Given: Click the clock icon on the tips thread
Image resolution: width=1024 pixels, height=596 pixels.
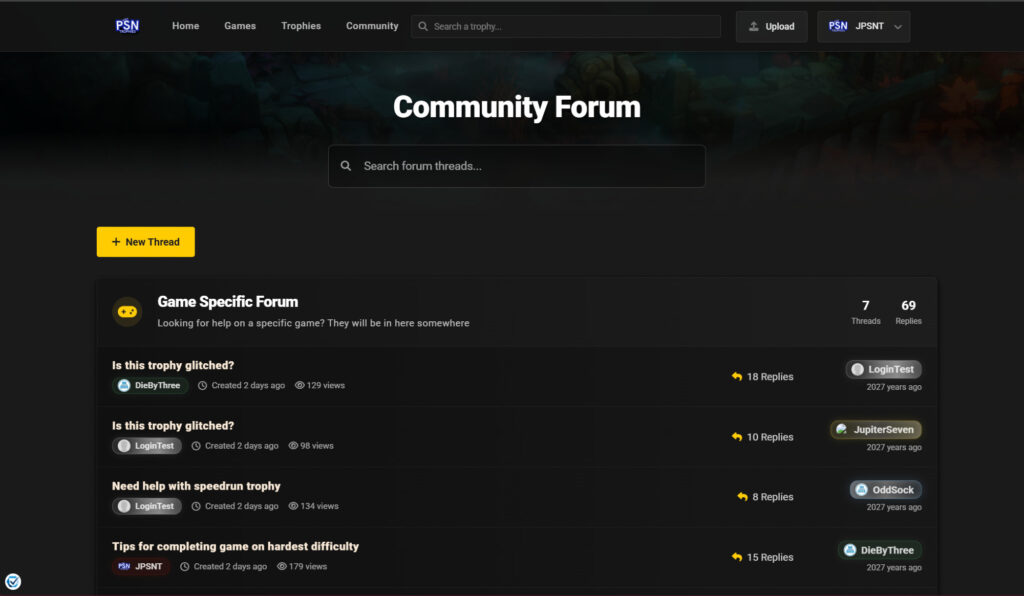Looking at the screenshot, I should [x=185, y=567].
